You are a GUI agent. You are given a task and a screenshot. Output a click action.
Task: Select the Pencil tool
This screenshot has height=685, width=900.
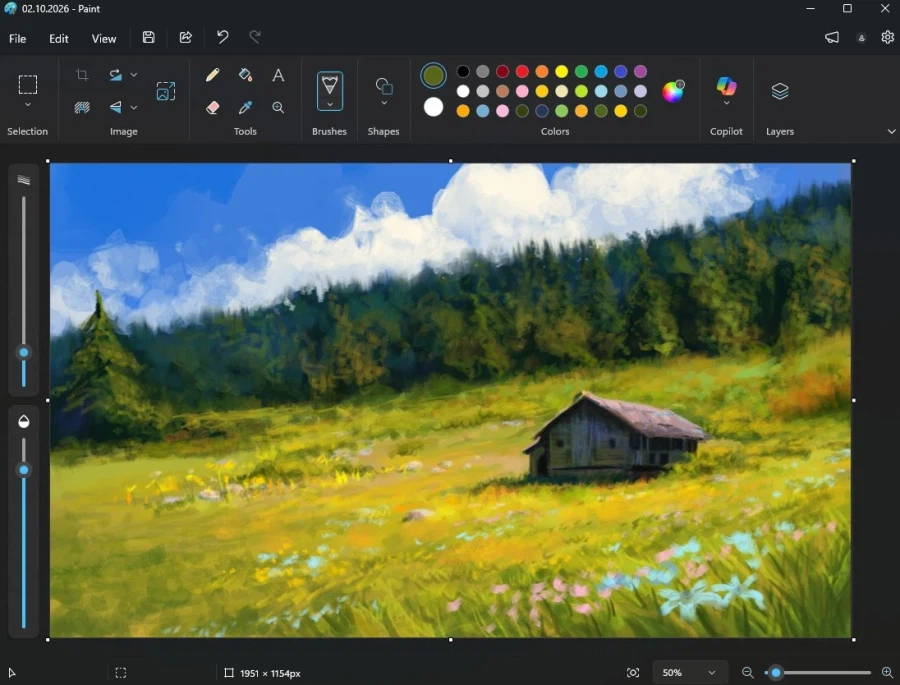point(212,75)
